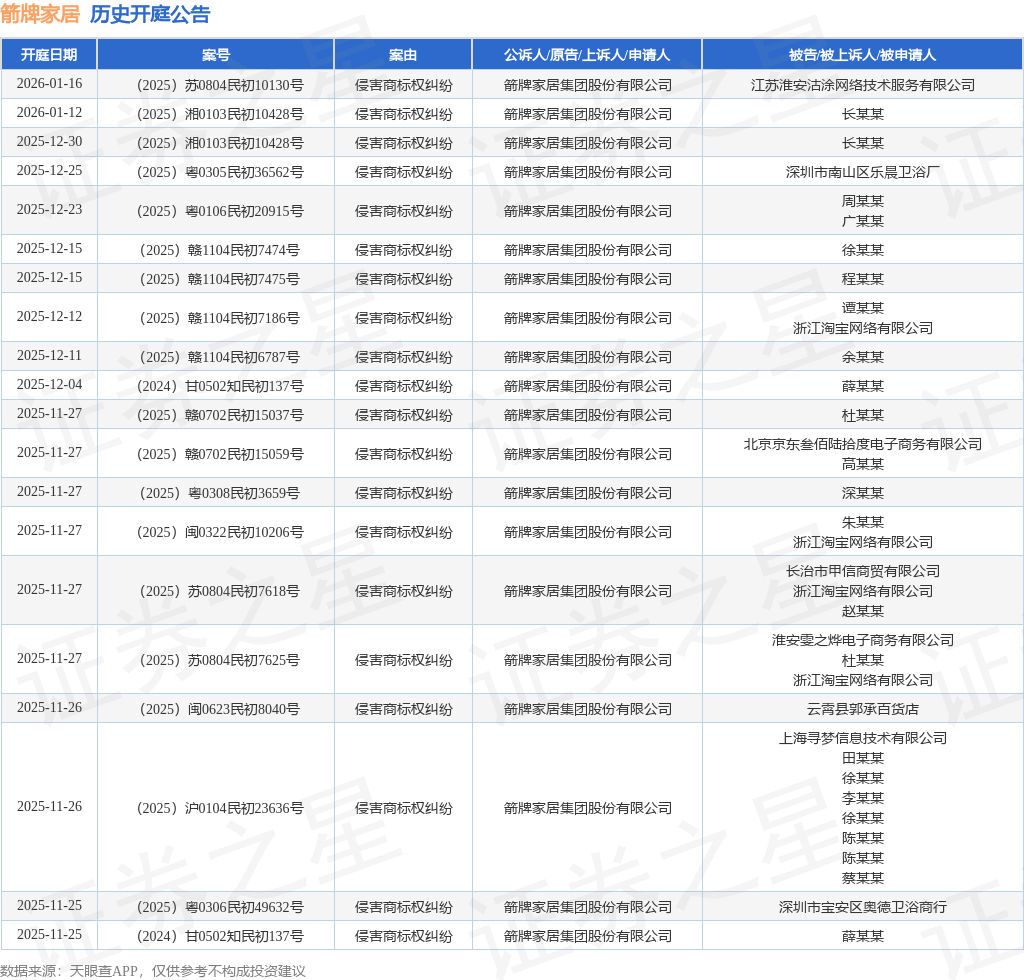Select defendant 周某某

click(x=863, y=201)
